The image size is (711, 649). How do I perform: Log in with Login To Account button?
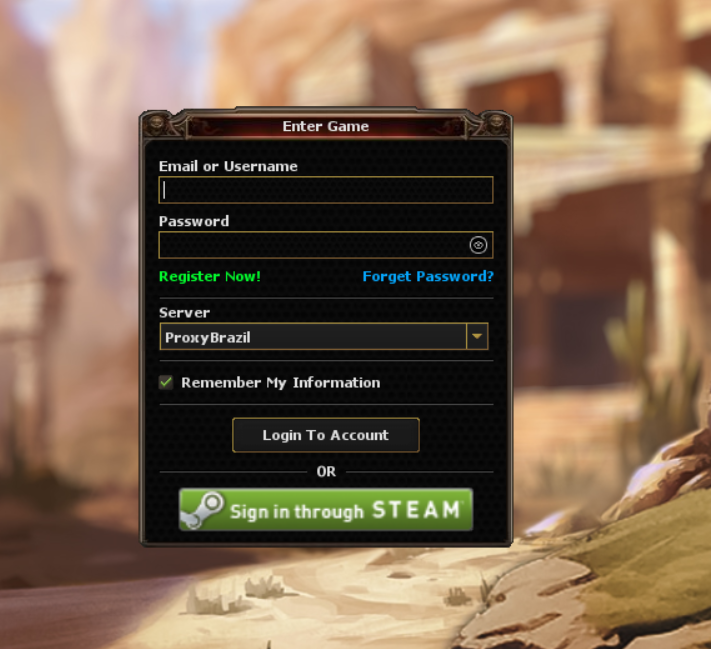coord(326,435)
